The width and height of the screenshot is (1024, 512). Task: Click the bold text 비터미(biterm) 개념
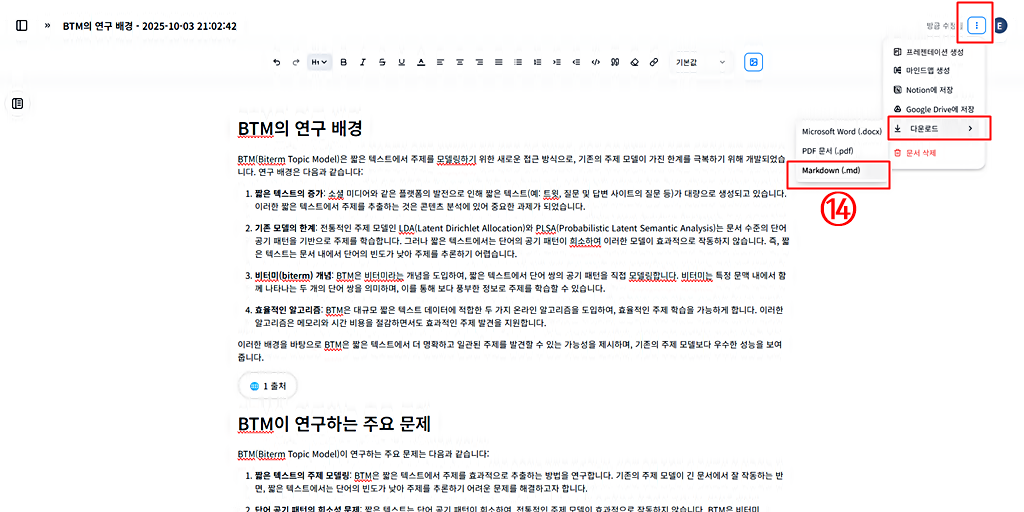tap(293, 276)
